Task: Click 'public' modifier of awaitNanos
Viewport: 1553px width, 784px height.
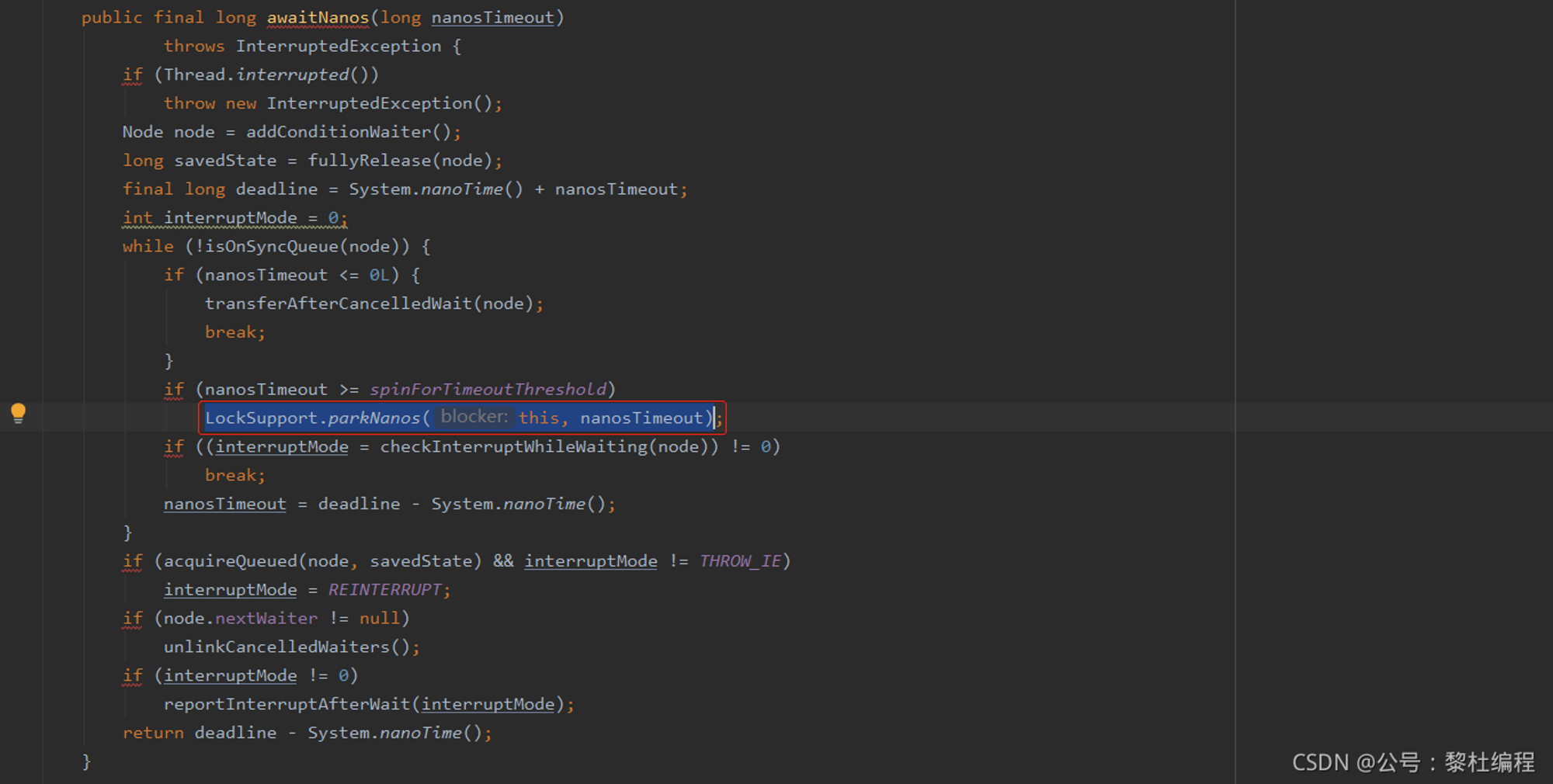Action: click(x=113, y=18)
